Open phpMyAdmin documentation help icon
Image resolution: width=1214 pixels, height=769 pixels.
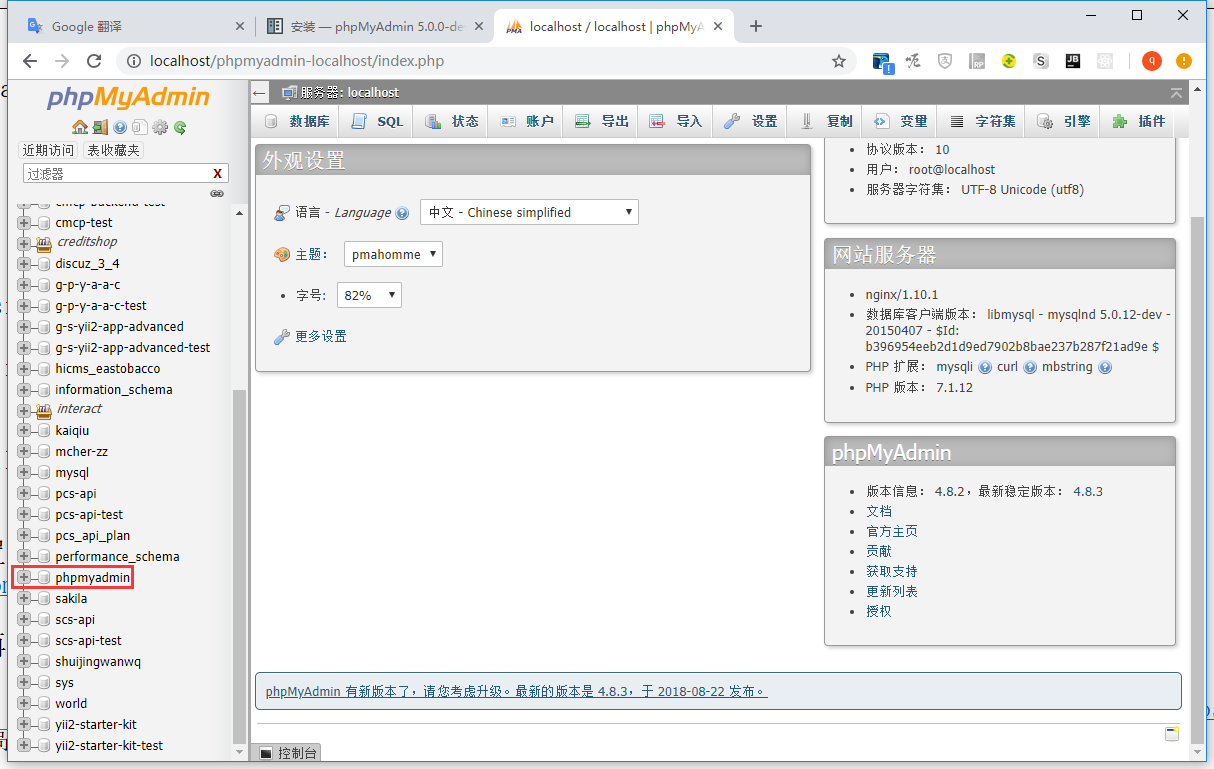coord(120,127)
